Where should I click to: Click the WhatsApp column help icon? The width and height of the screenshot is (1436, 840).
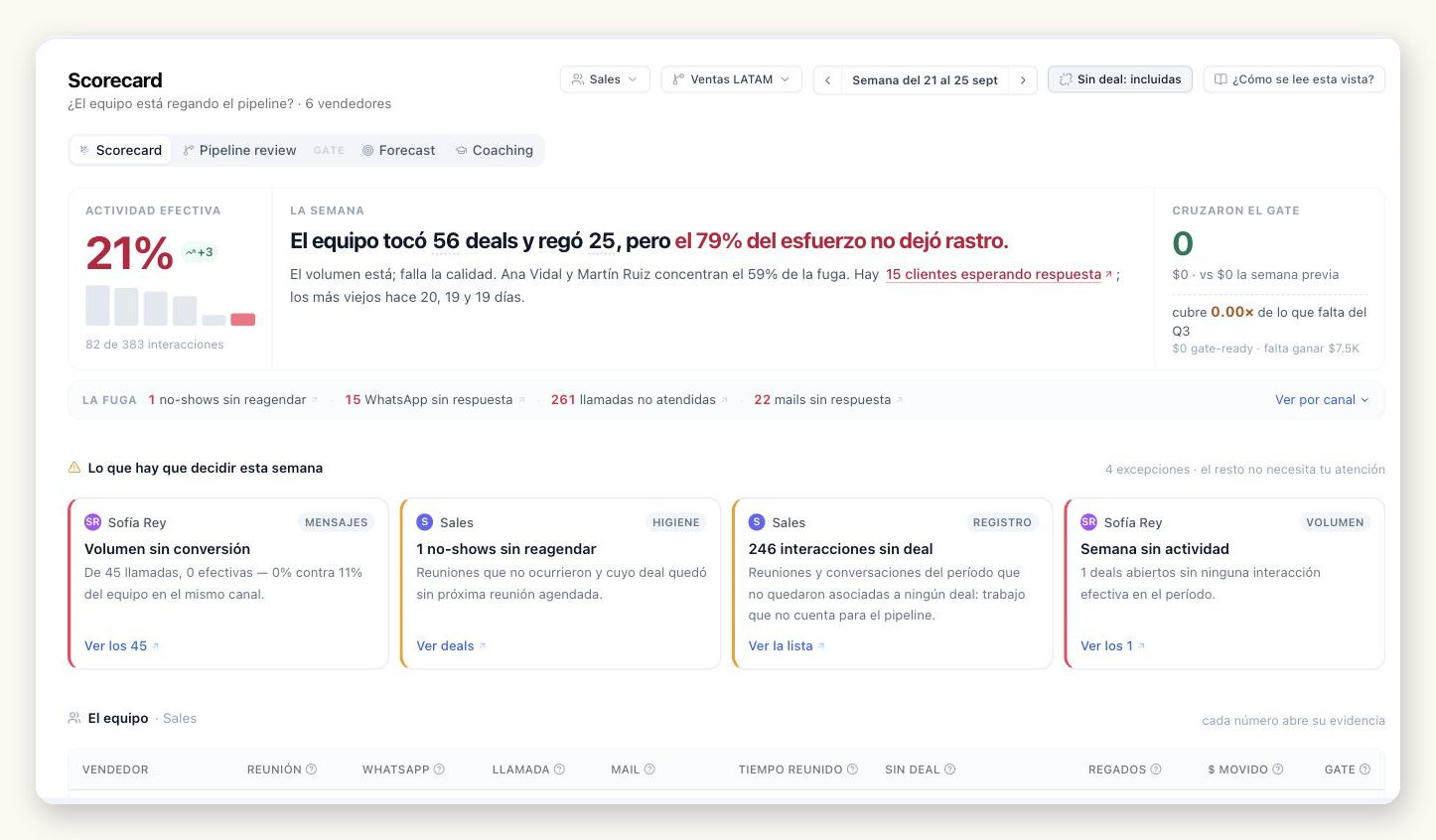tap(439, 770)
